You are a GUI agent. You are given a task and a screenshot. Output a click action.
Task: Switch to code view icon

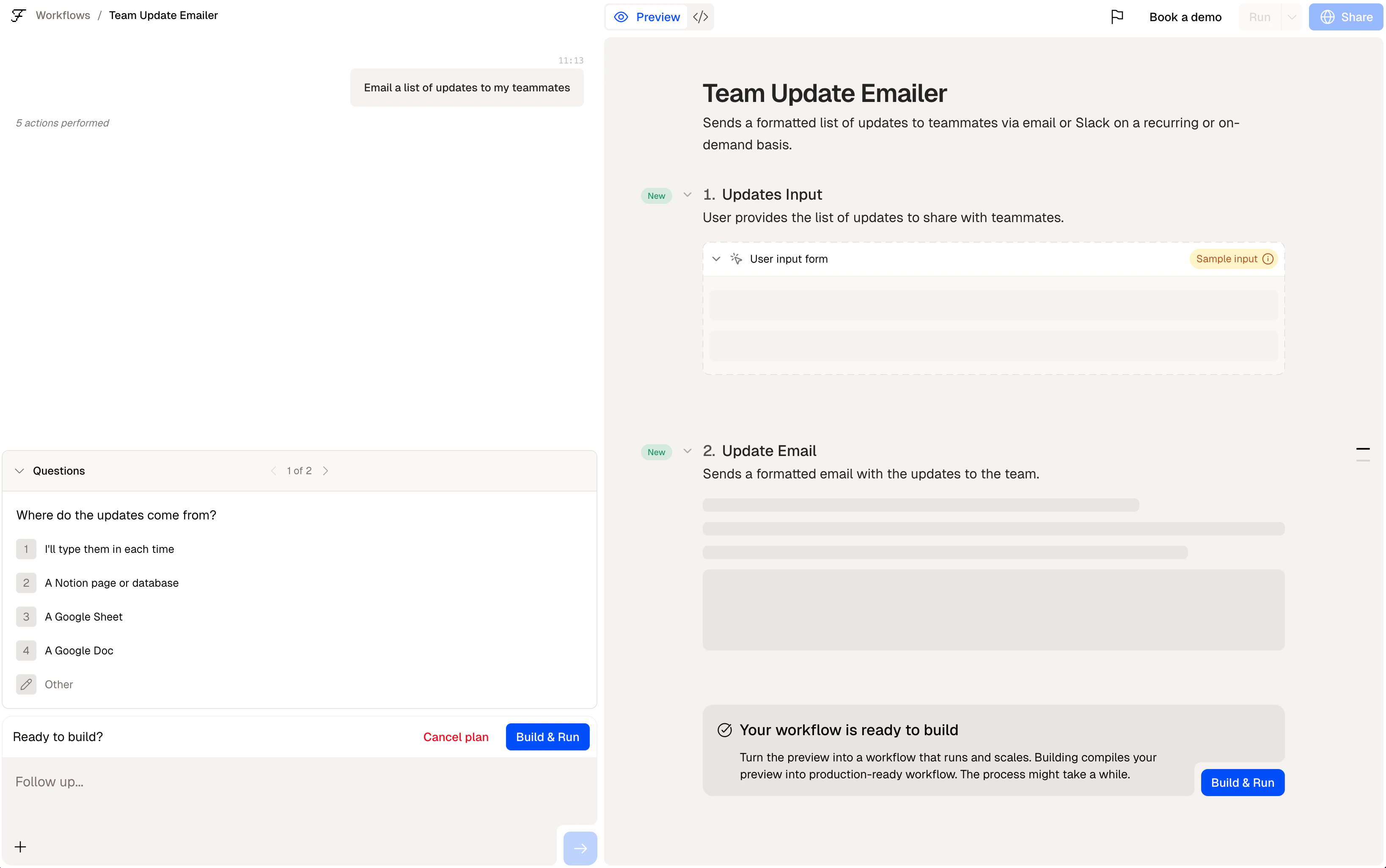pos(701,17)
